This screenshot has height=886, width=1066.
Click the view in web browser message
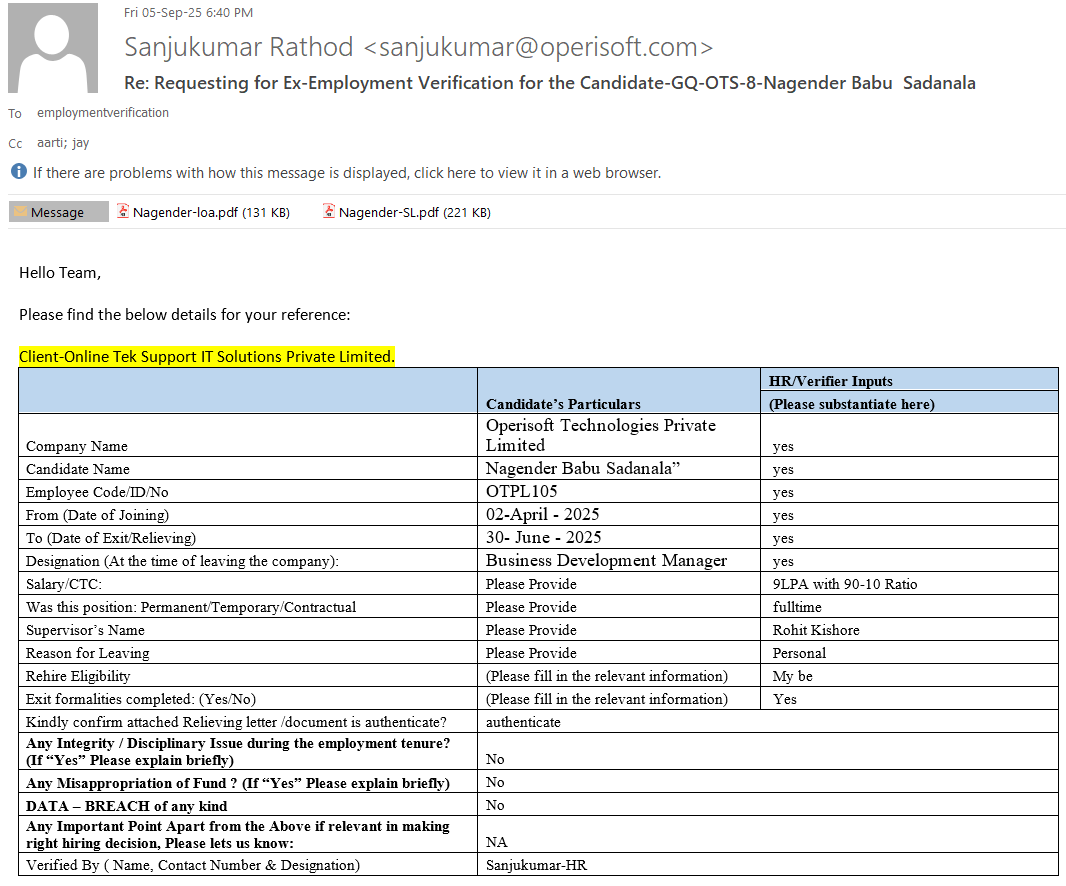tap(346, 173)
